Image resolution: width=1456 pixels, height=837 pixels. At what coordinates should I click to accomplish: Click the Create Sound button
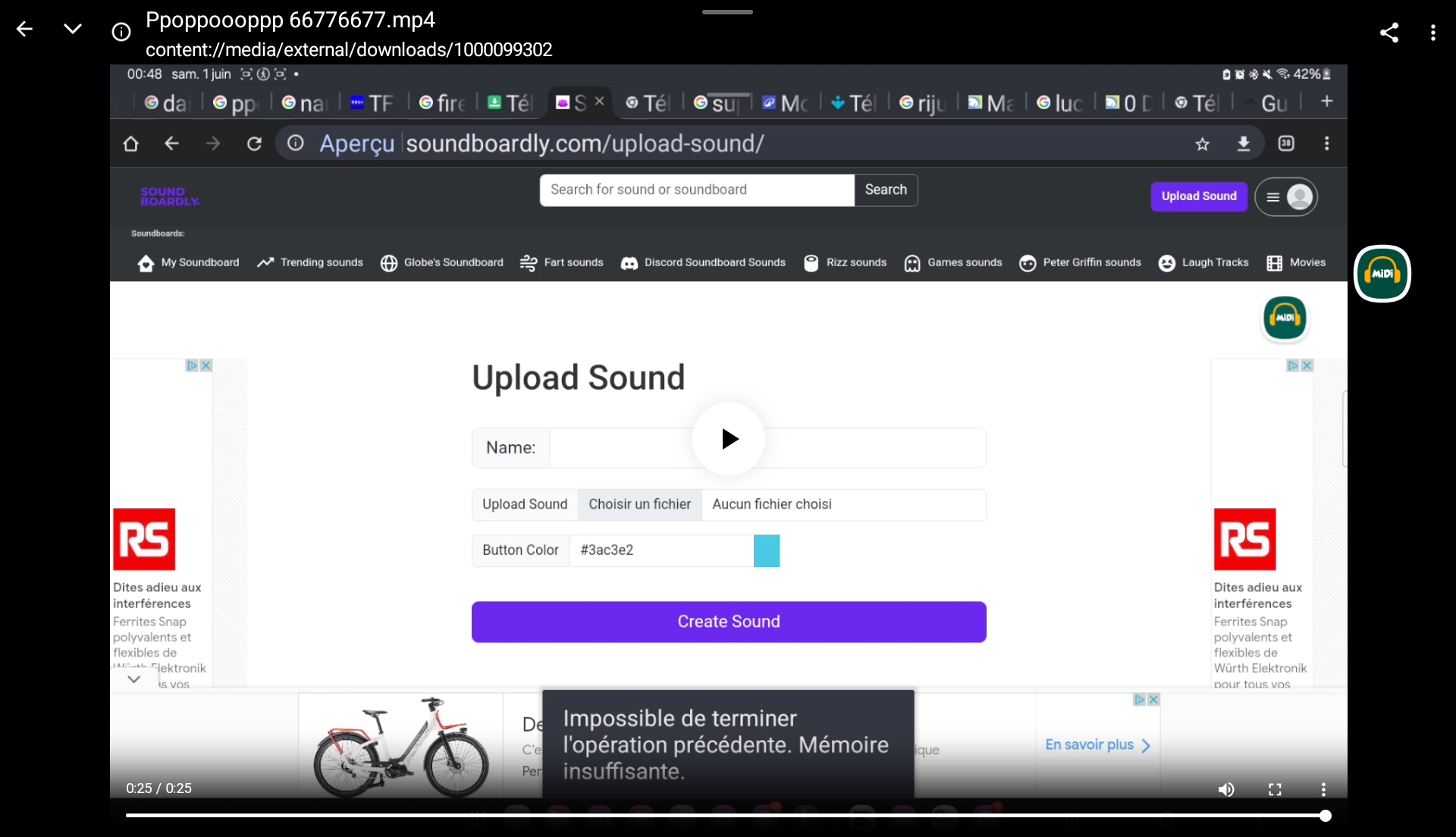[729, 622]
